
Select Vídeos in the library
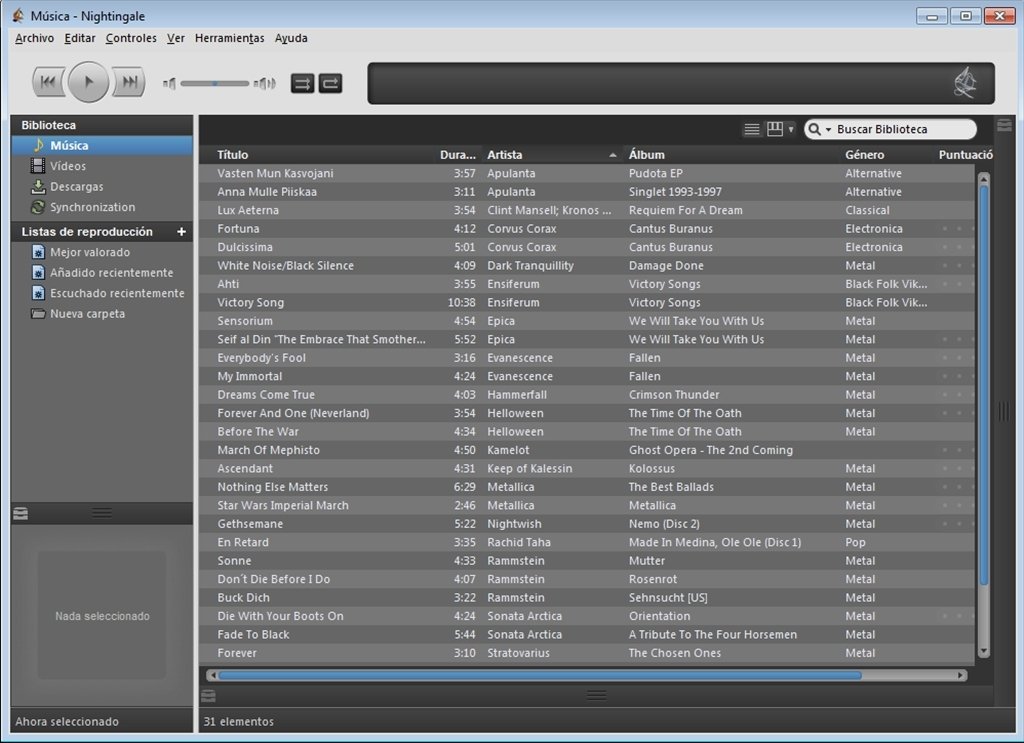click(102, 166)
